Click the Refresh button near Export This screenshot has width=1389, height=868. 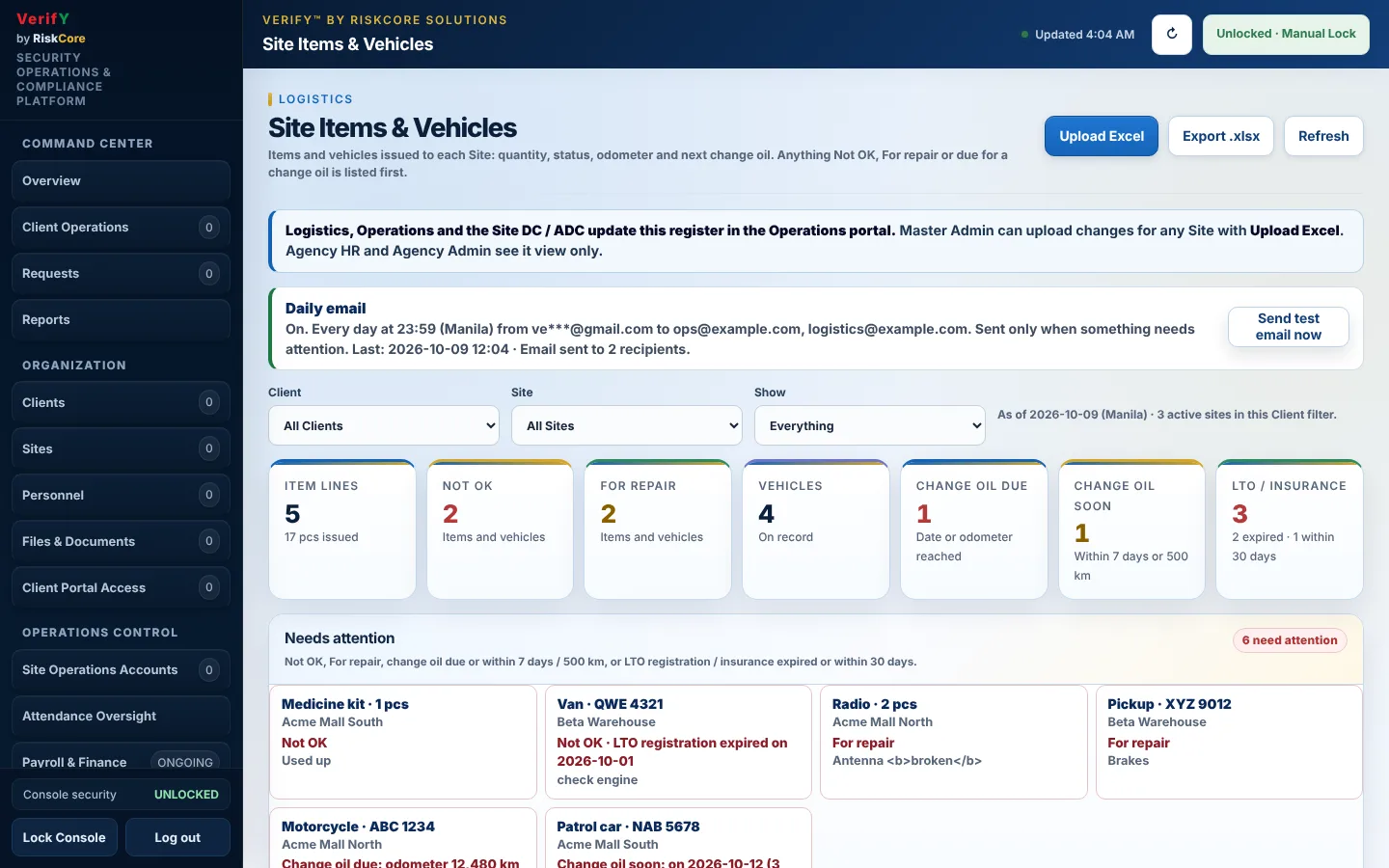1323,136
